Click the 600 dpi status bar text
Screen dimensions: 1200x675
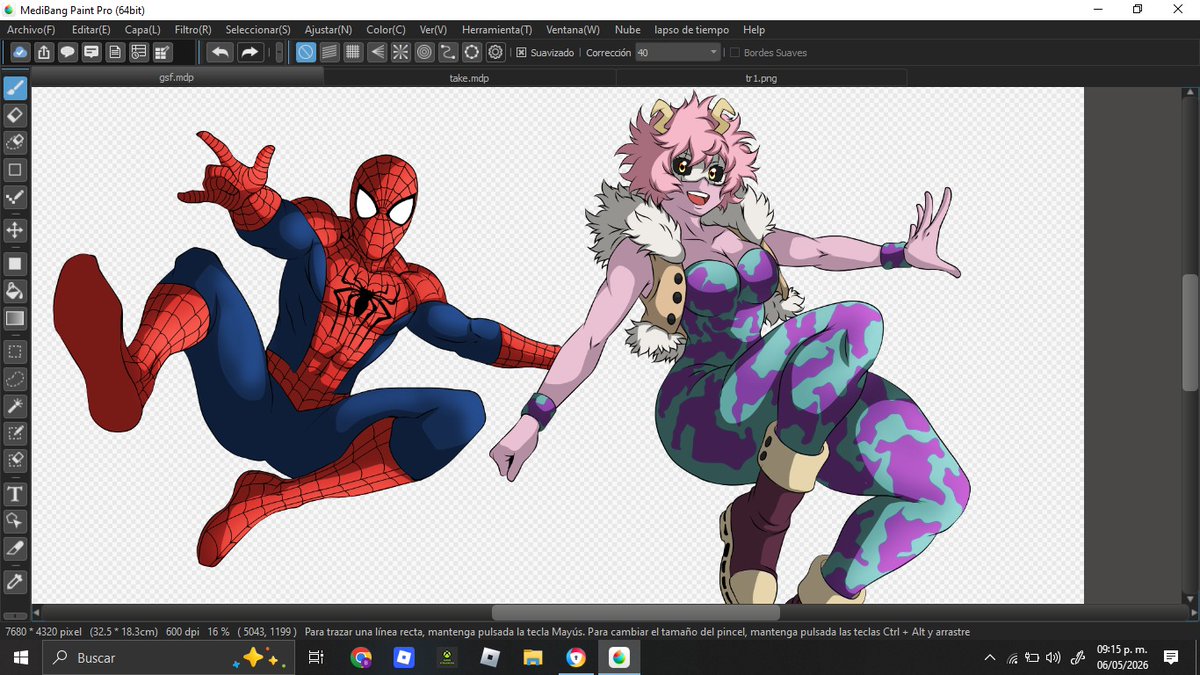(184, 632)
